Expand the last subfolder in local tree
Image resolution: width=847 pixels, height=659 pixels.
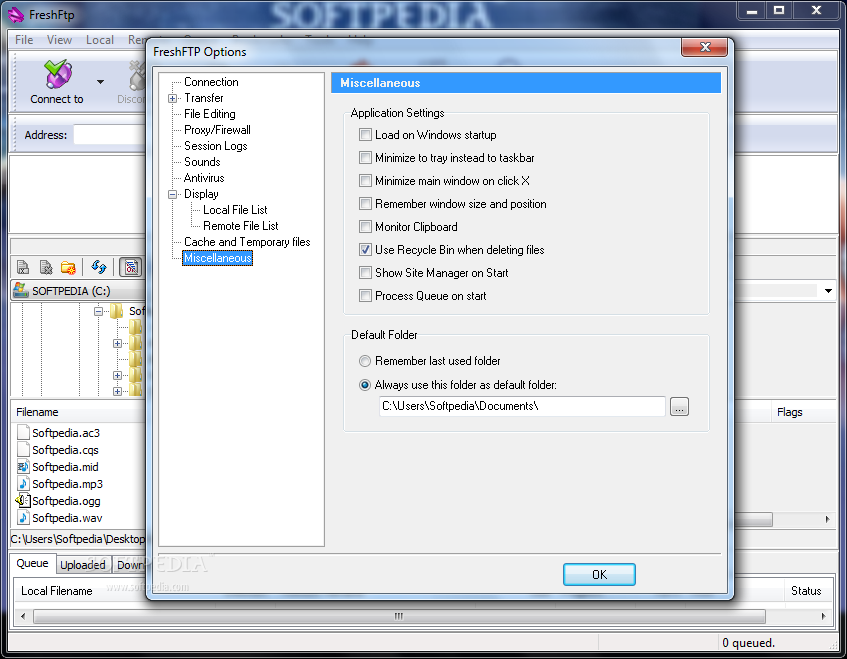(x=117, y=391)
